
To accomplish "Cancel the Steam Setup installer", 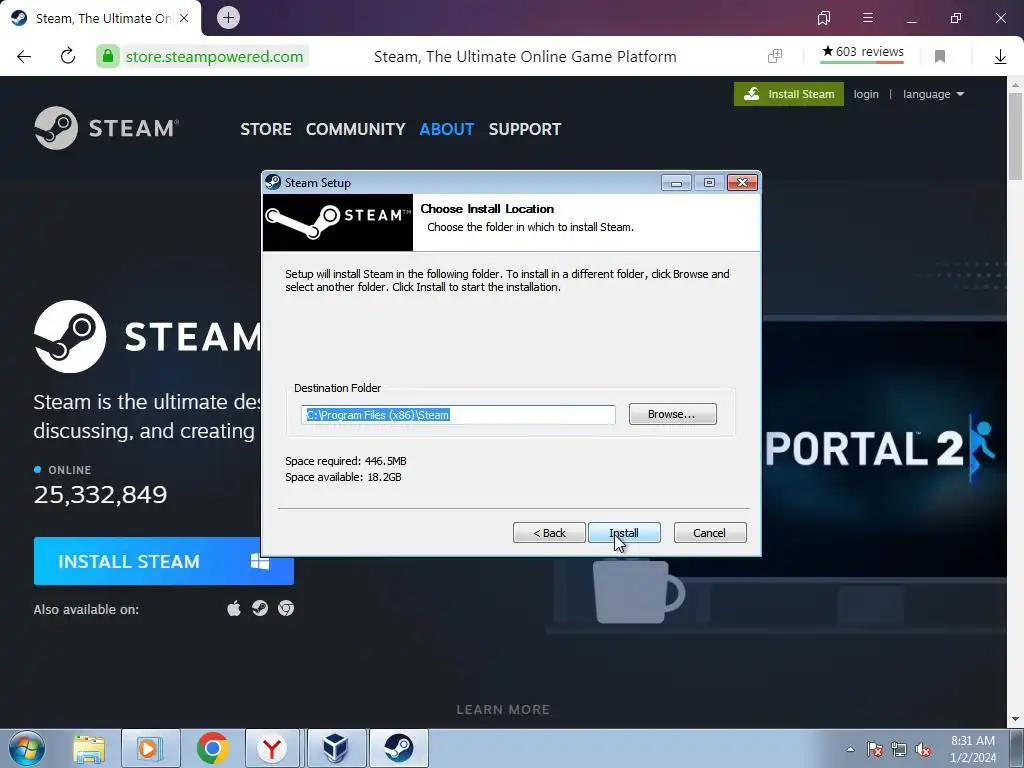I will point(710,533).
